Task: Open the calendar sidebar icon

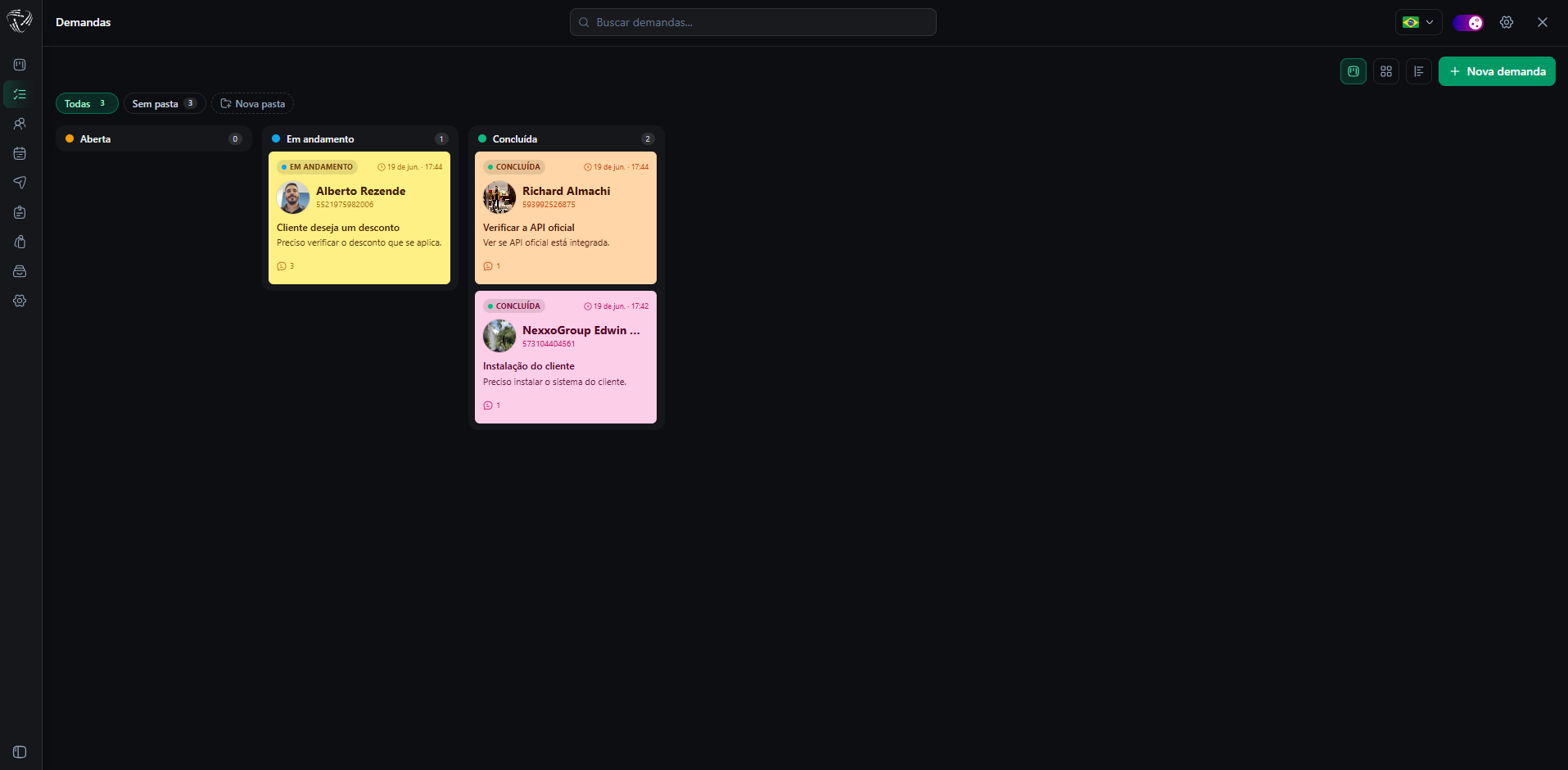Action: [20, 153]
